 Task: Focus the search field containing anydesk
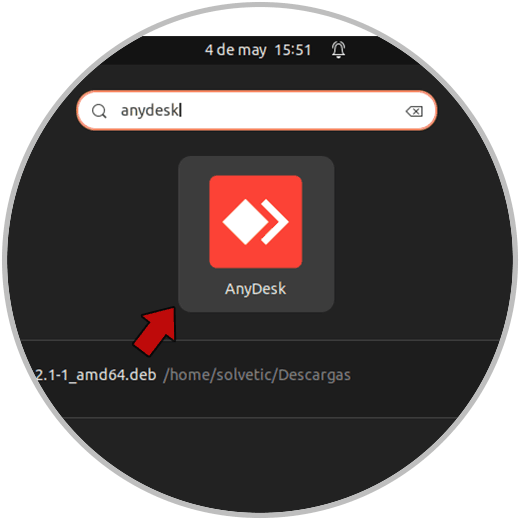tap(257, 110)
